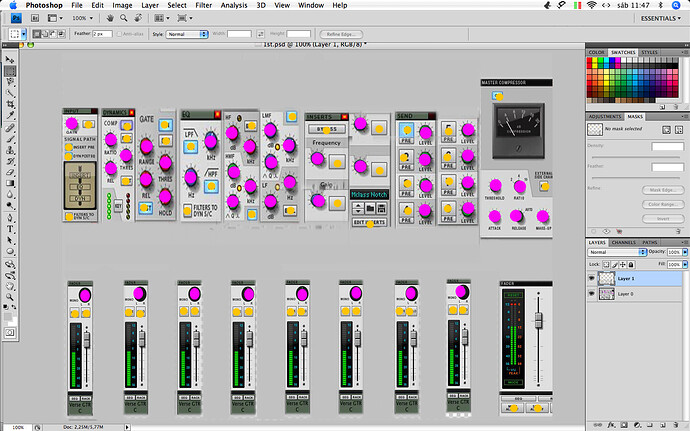Select the Eyedropper tool
Image resolution: width=690 pixels, height=431 pixels.
(x=10, y=116)
